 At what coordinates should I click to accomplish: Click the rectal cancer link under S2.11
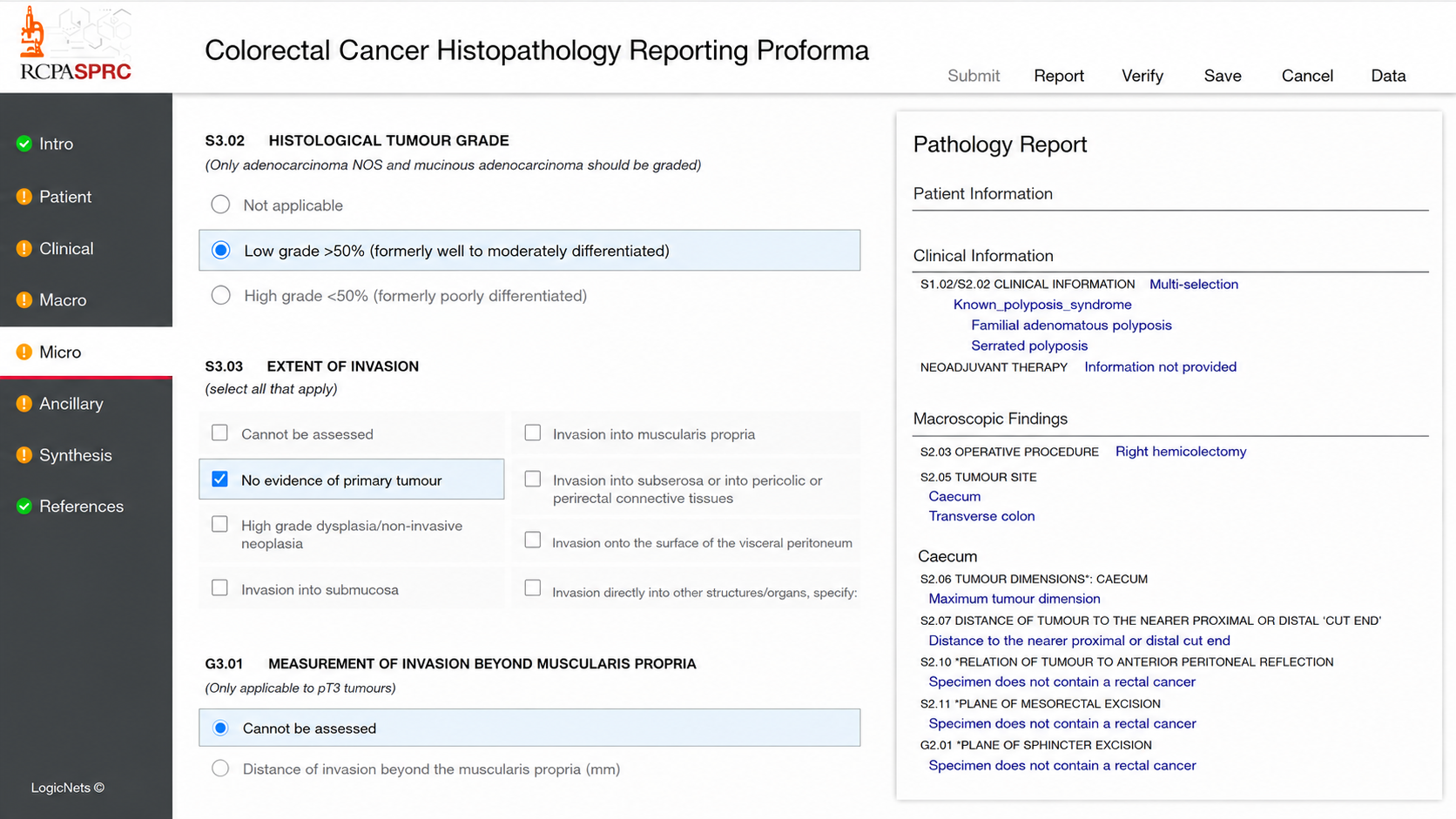[1062, 723]
